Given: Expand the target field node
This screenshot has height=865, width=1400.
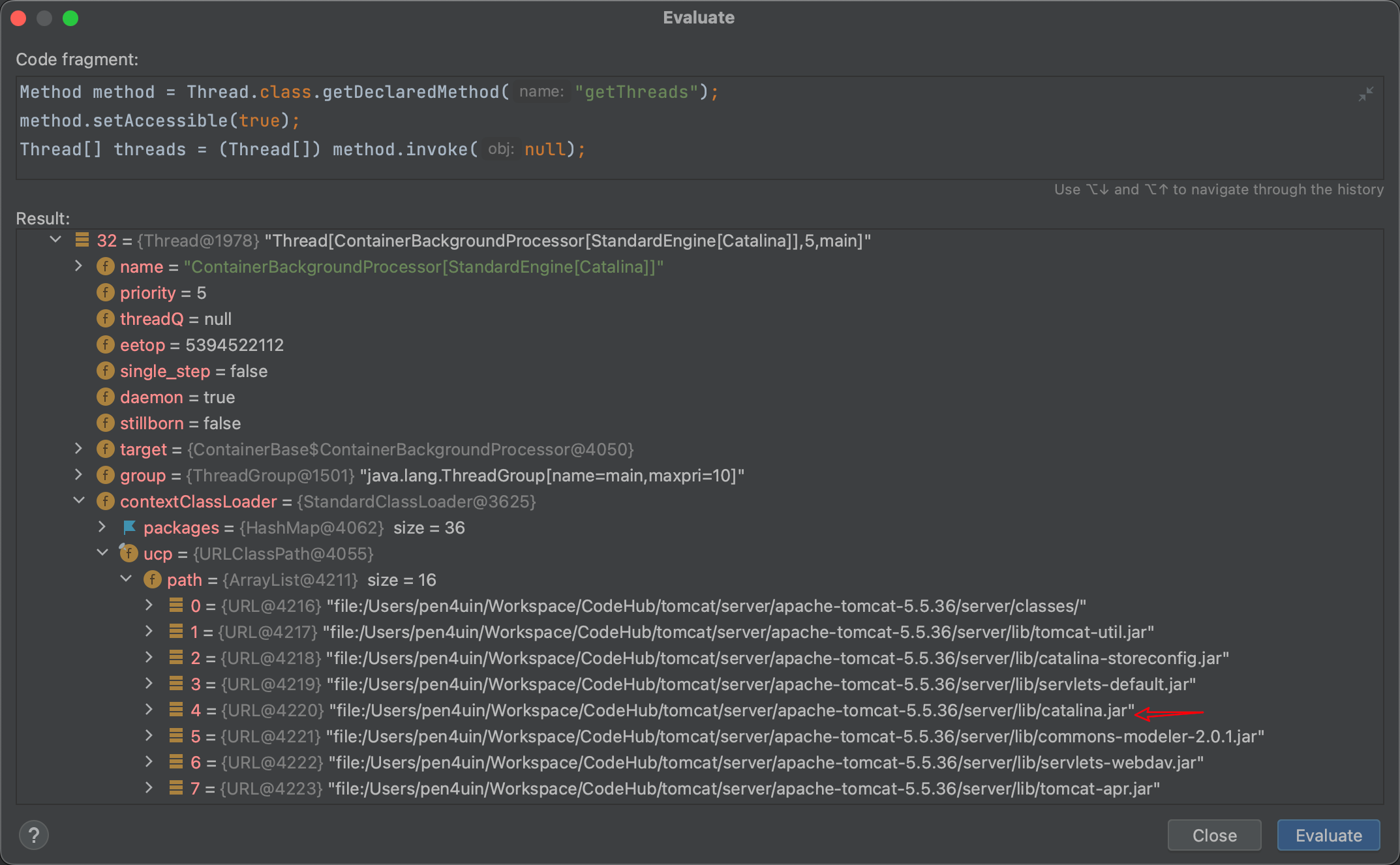Looking at the screenshot, I should point(79,448).
